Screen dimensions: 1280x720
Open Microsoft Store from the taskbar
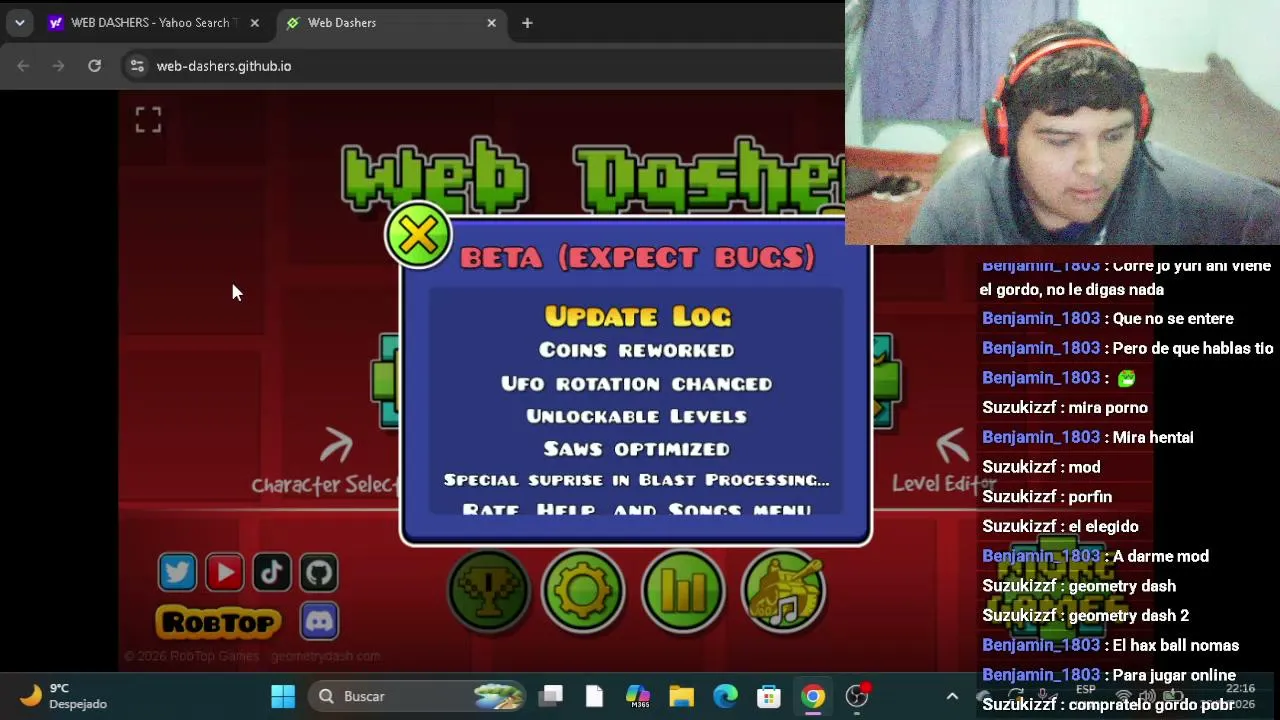(769, 696)
